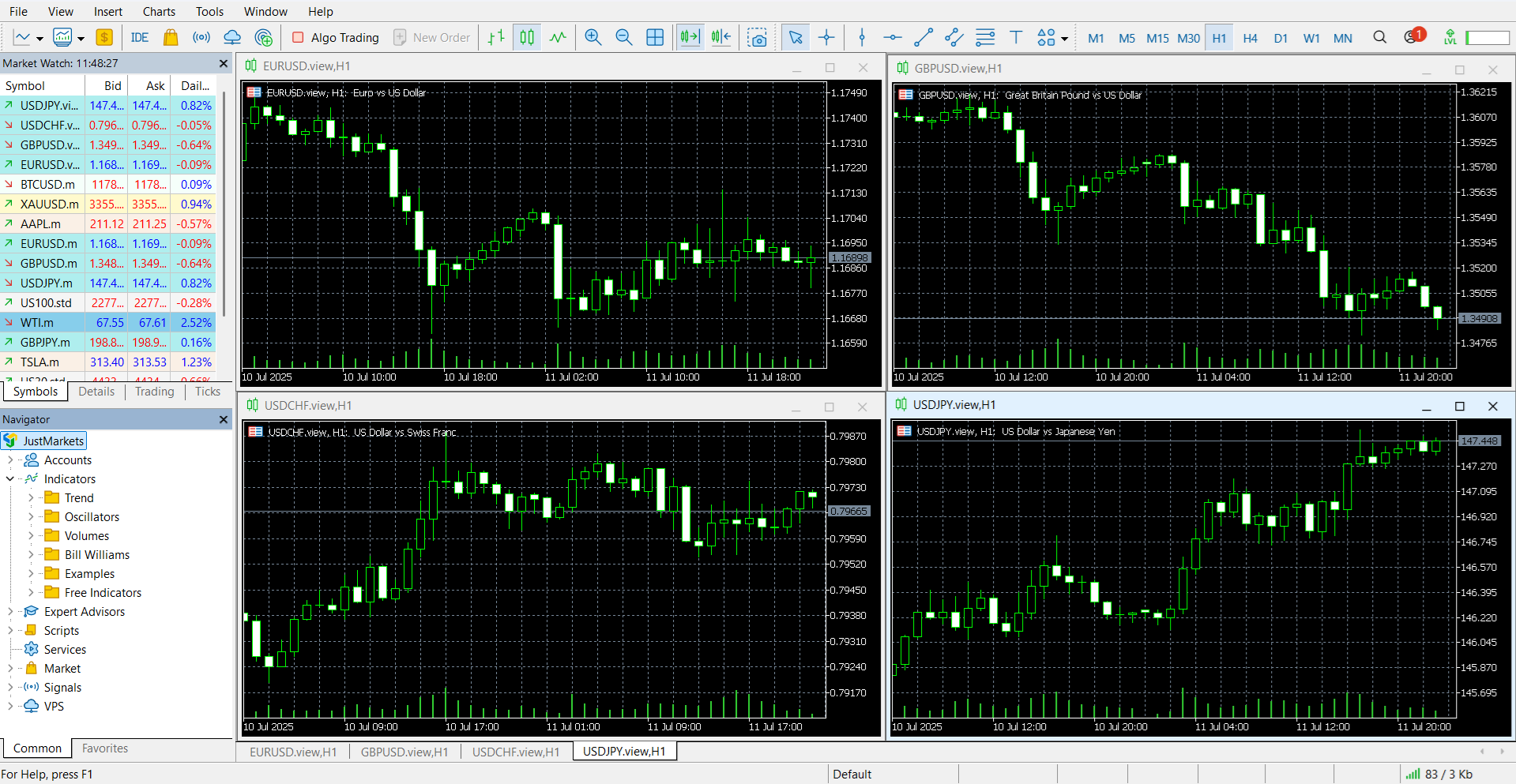This screenshot has height=784, width=1516.
Task: Click the New Order button
Action: point(431,37)
